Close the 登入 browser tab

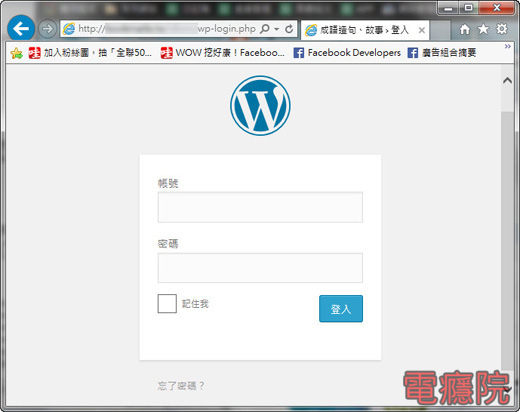point(422,30)
